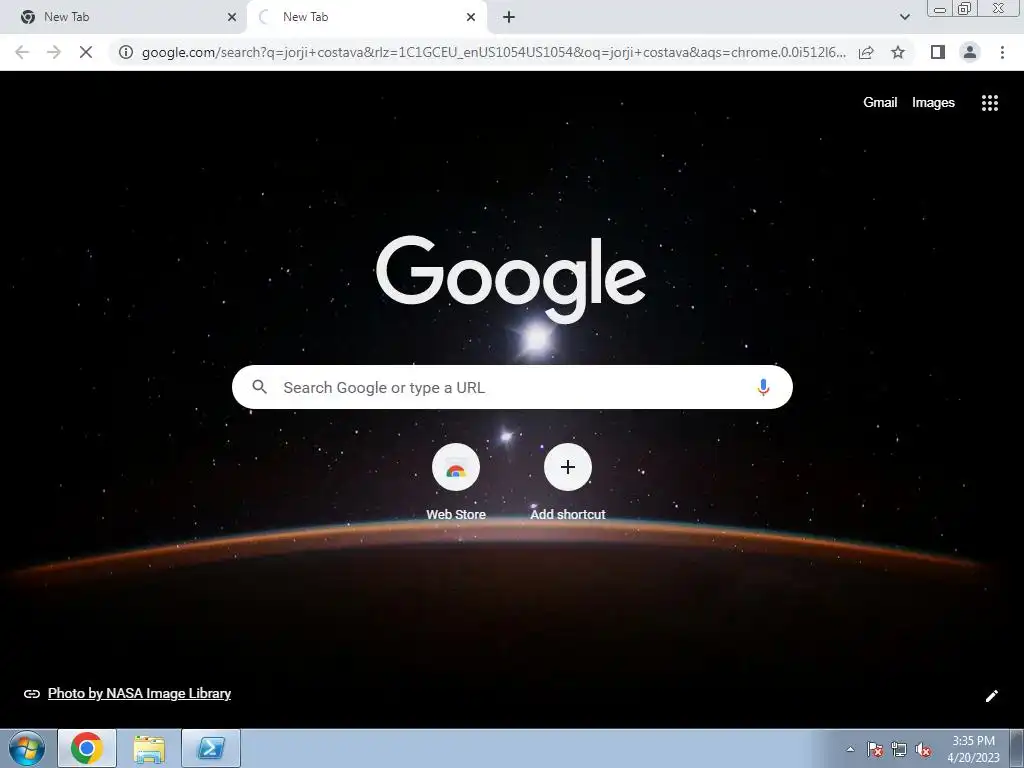Open PowerShell from the taskbar
1024x768 pixels.
tap(211, 748)
